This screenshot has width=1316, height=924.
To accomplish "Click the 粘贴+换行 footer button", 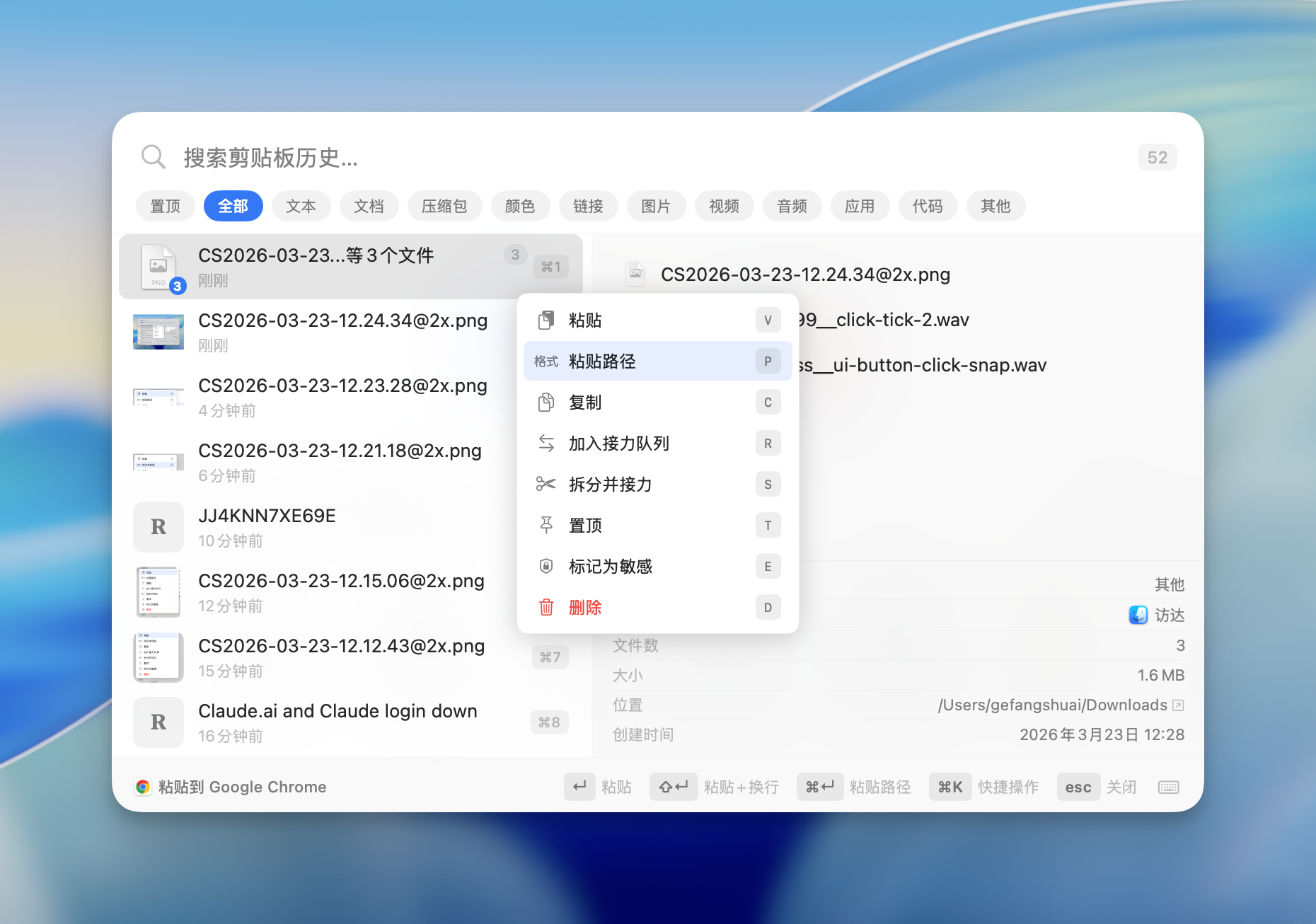I will (x=715, y=787).
